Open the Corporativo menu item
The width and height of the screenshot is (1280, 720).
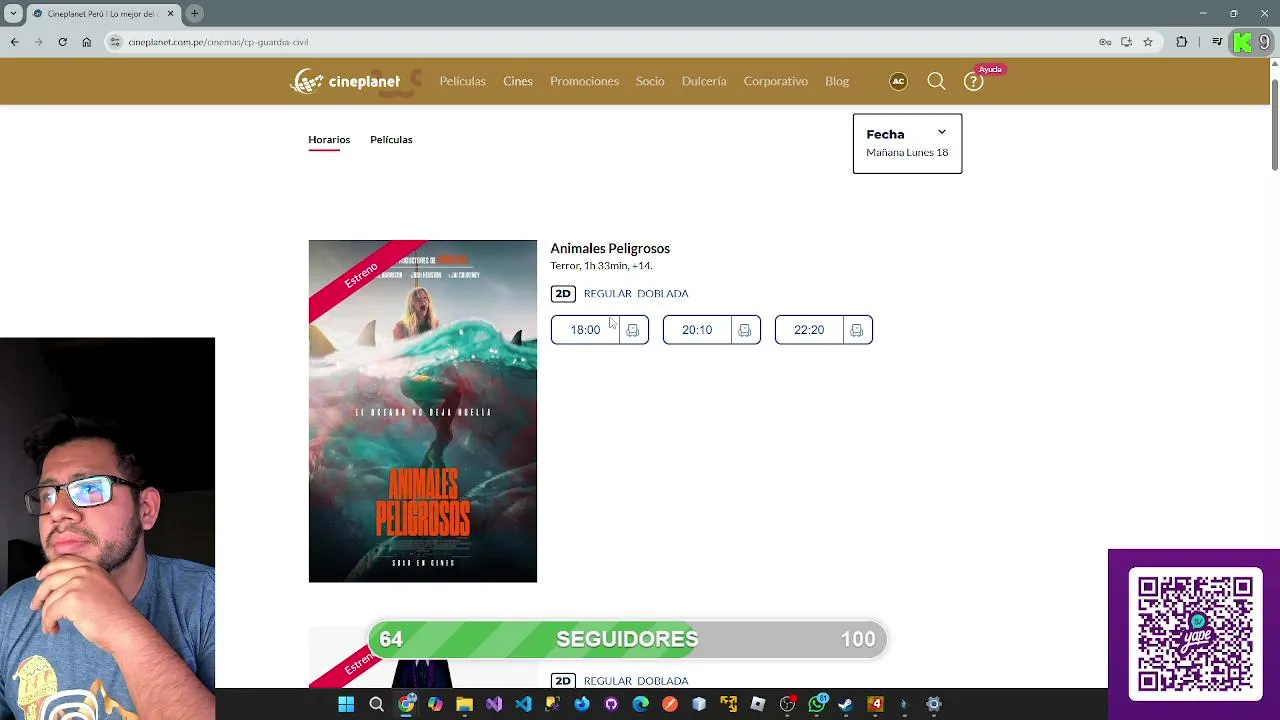[775, 81]
